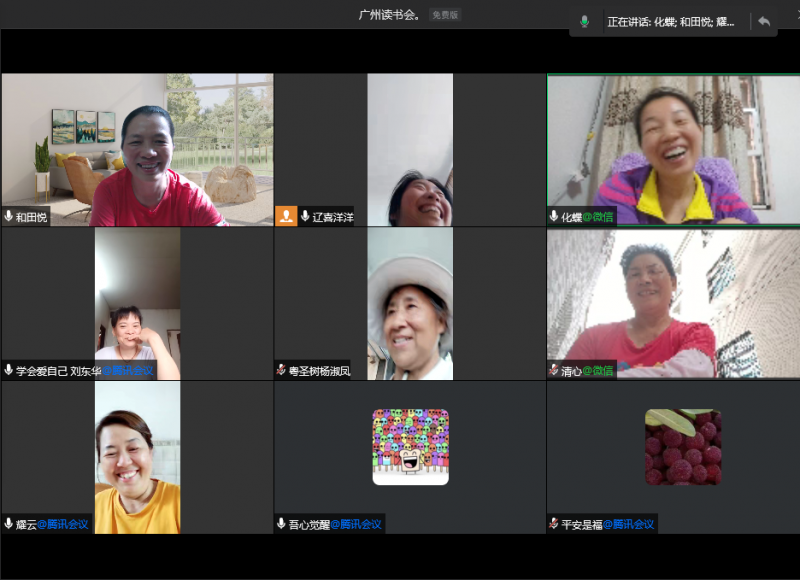Click 和田悦's microphone icon
The width and height of the screenshot is (800, 580).
click(9, 216)
